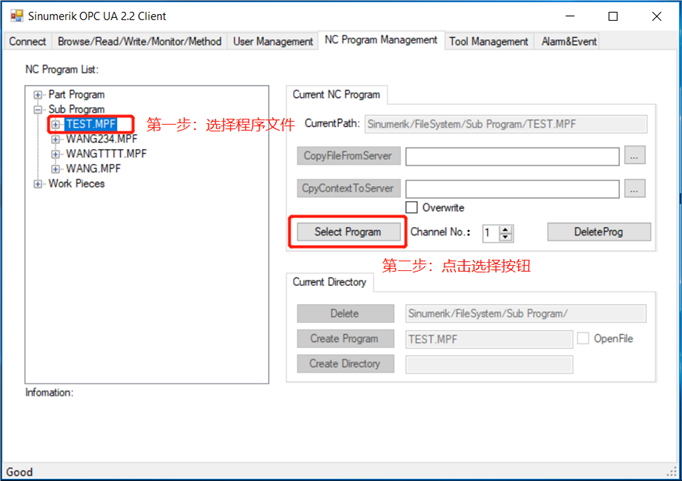Click the Good status text in the status bar
682x481 pixels.
[x=19, y=472]
